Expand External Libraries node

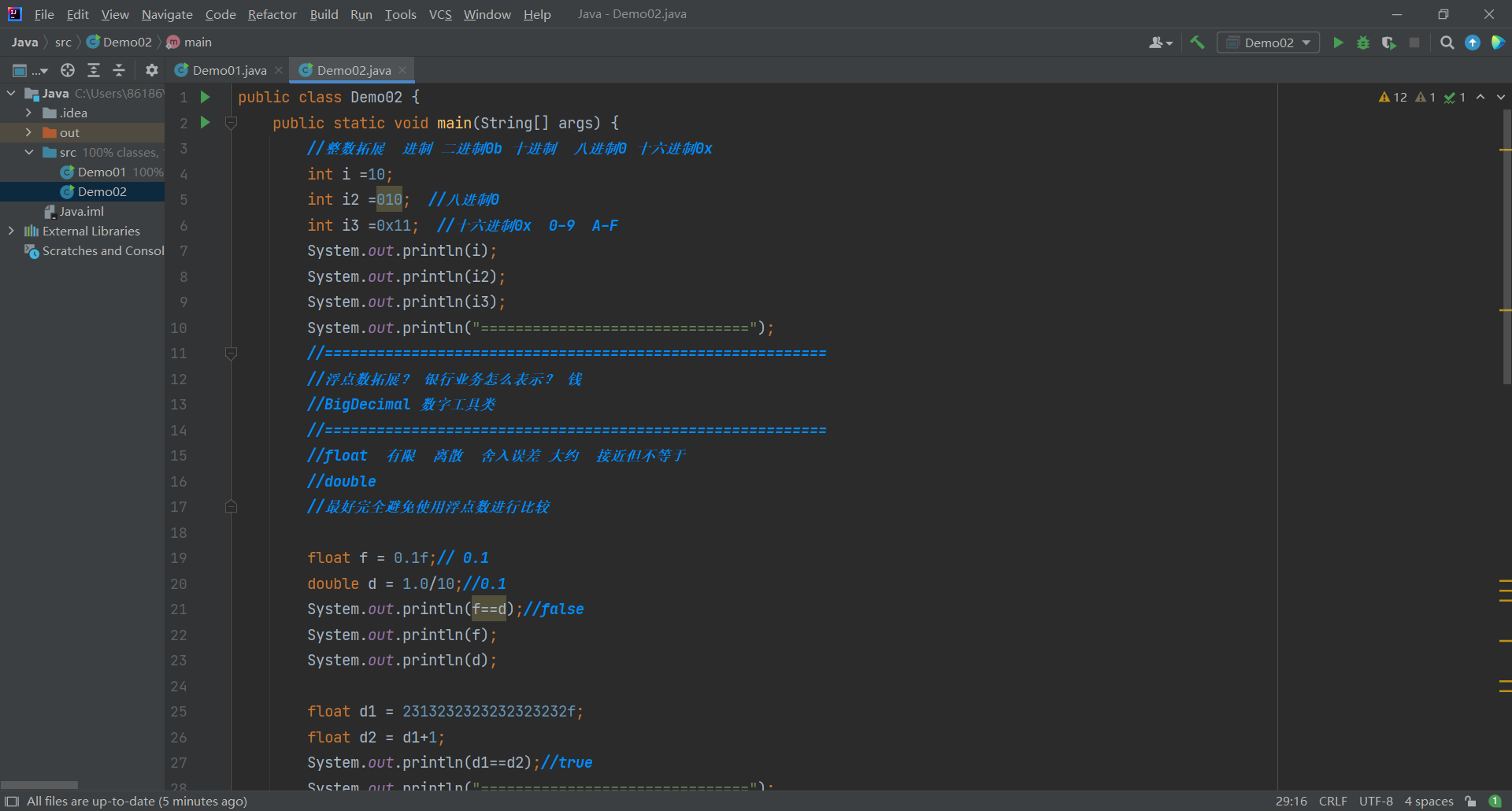(x=11, y=231)
